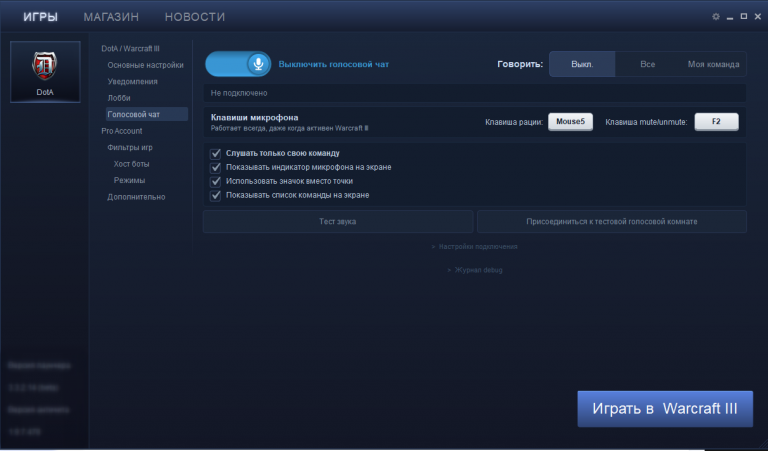Image resolution: width=768 pixels, height=451 pixels.
Task: Set talk mode to Моя команда
Action: (x=713, y=64)
